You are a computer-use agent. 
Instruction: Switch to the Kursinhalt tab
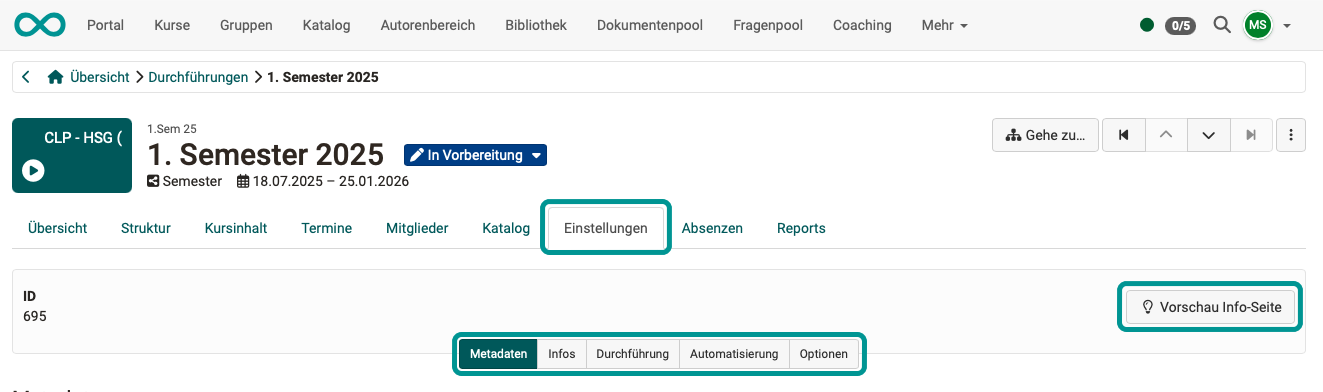tap(236, 228)
